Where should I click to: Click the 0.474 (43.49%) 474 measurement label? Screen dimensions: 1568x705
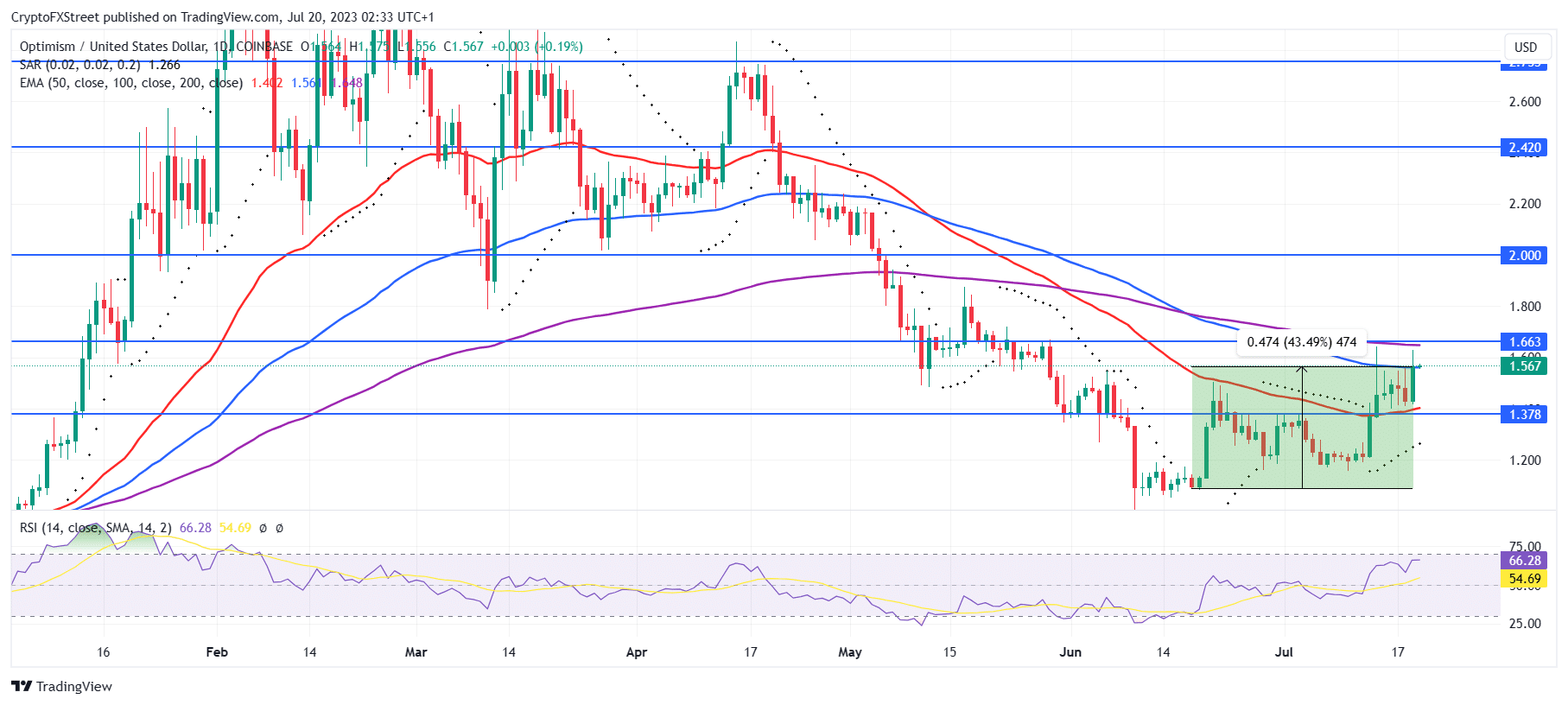coord(1302,341)
